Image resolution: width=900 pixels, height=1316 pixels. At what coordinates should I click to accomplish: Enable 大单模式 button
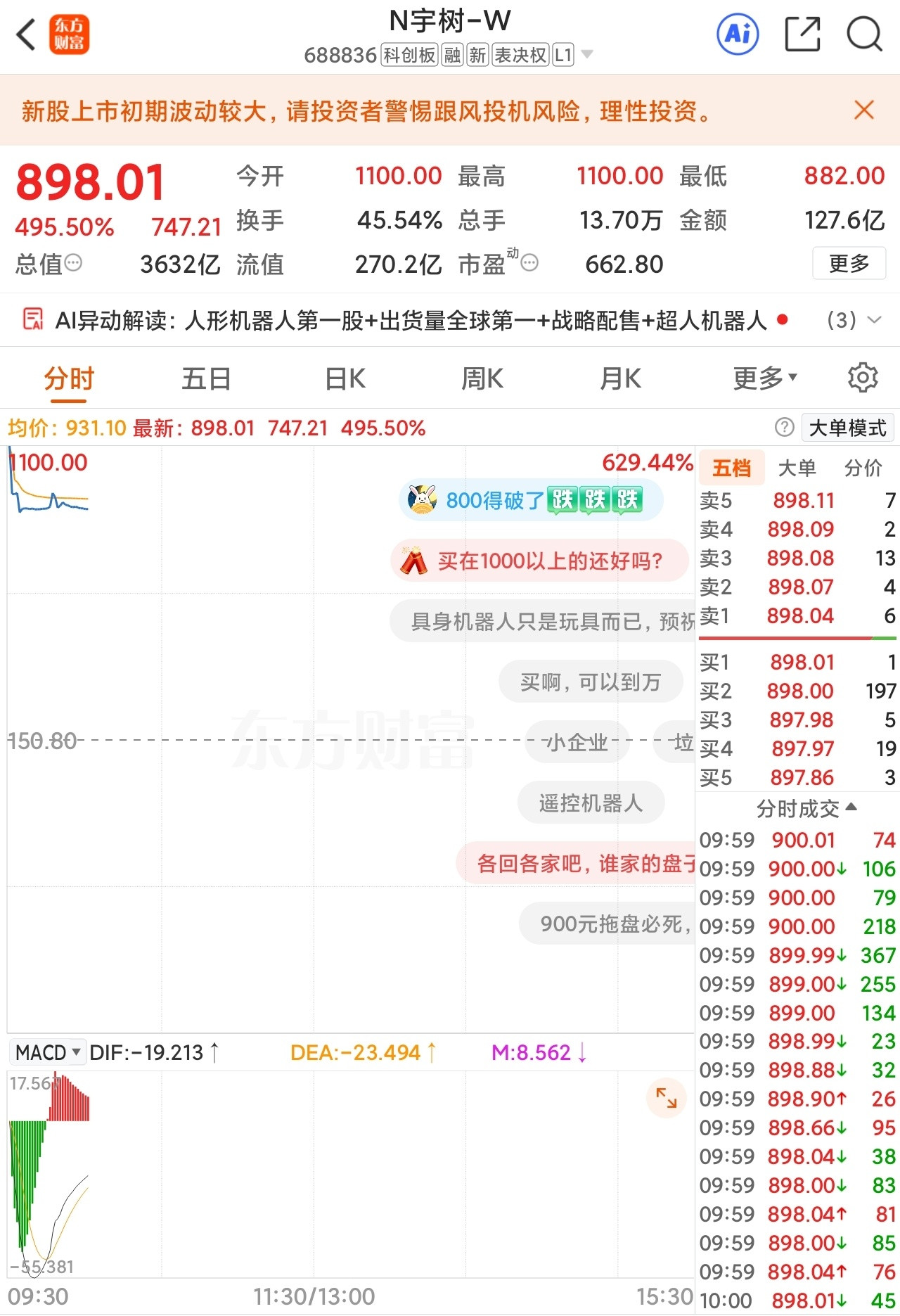[847, 428]
